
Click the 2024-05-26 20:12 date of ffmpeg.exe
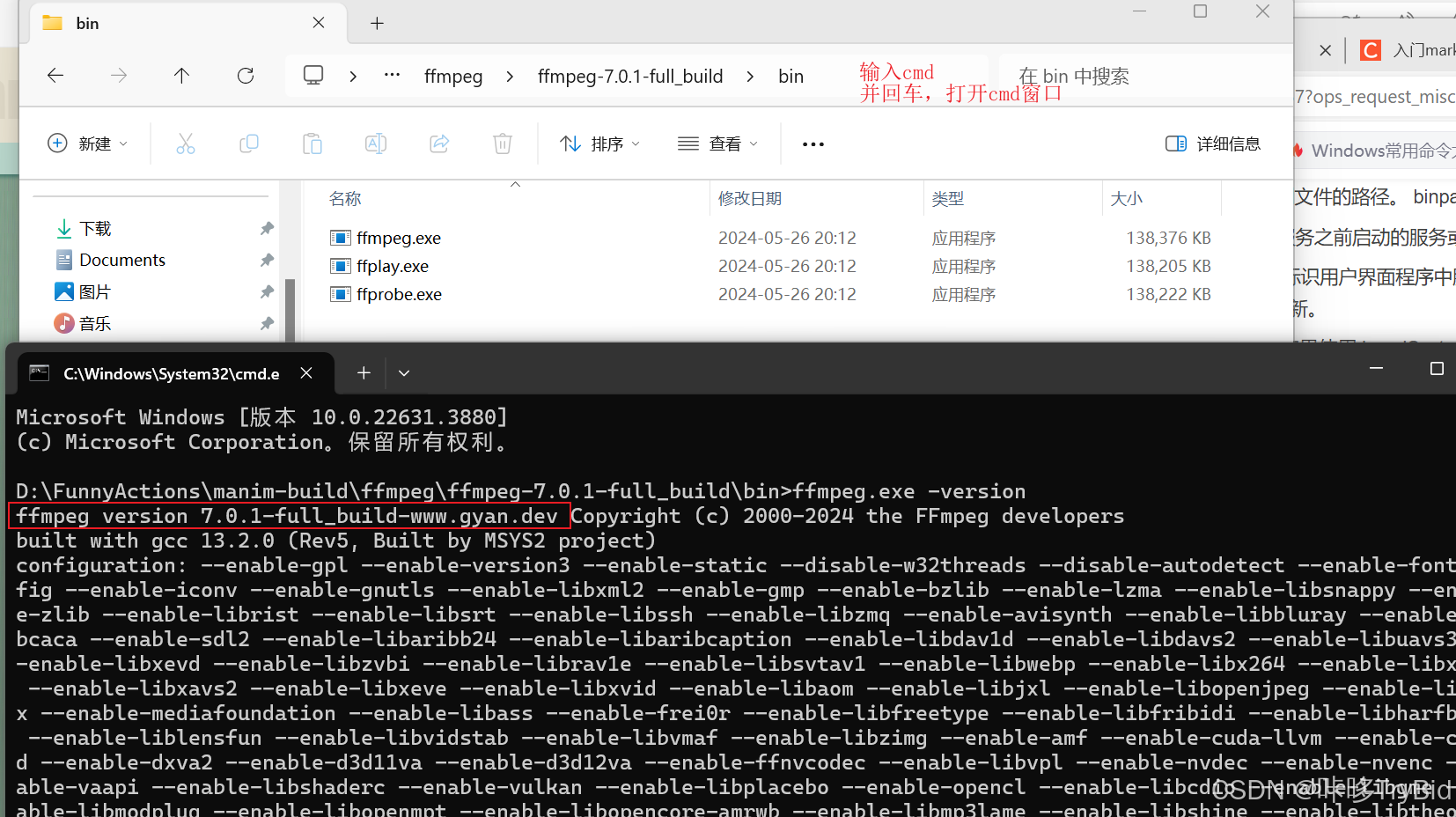787,238
